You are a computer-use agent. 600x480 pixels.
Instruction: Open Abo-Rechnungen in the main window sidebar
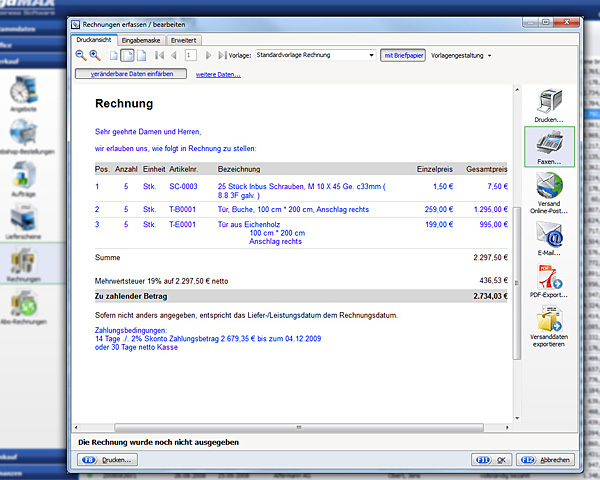coord(24,307)
